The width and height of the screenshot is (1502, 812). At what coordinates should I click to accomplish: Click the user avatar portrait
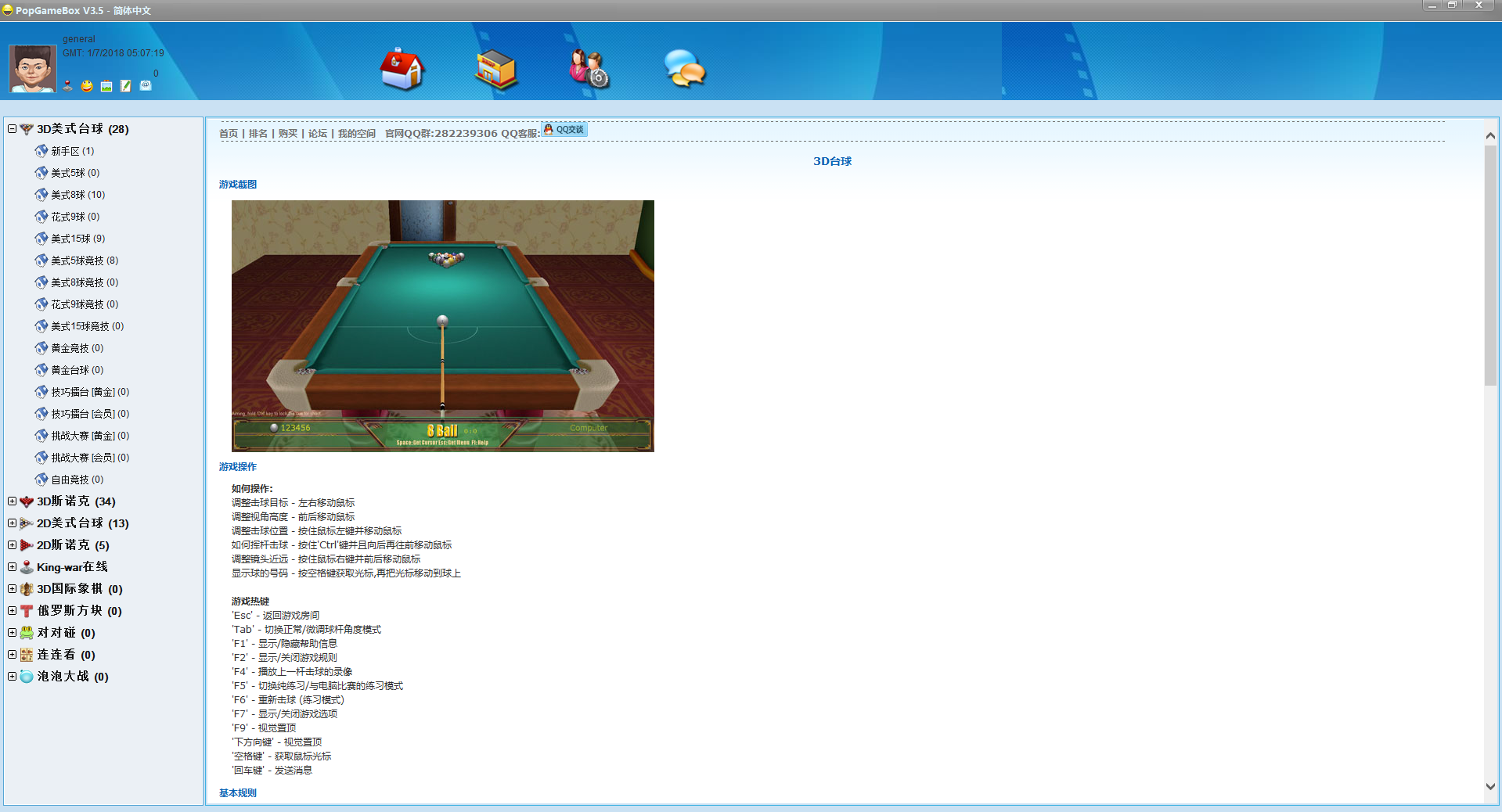pos(32,69)
